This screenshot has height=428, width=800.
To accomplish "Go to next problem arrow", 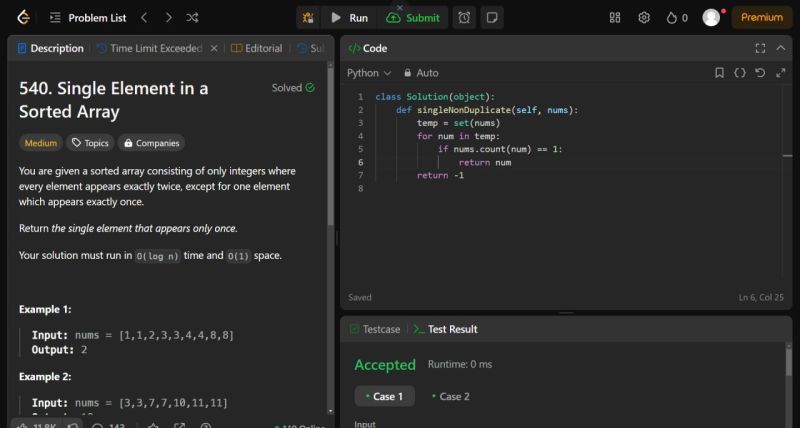I will coord(168,18).
